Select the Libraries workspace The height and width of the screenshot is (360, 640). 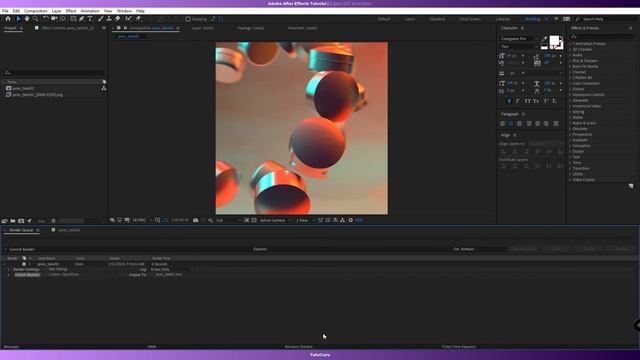(x=503, y=19)
